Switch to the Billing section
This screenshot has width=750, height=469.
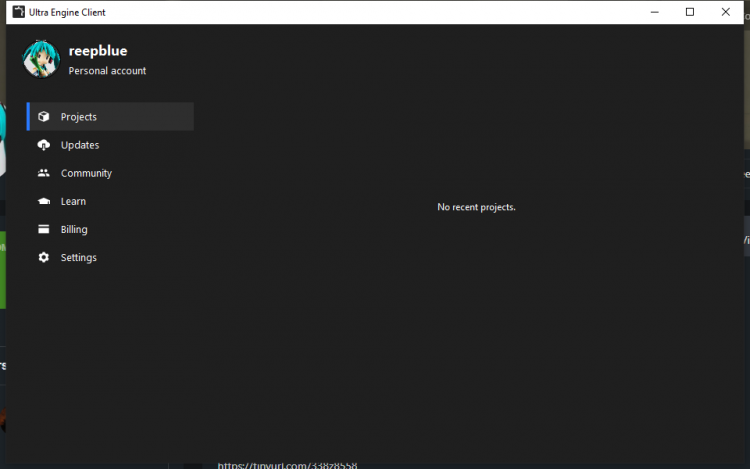[x=110, y=229]
